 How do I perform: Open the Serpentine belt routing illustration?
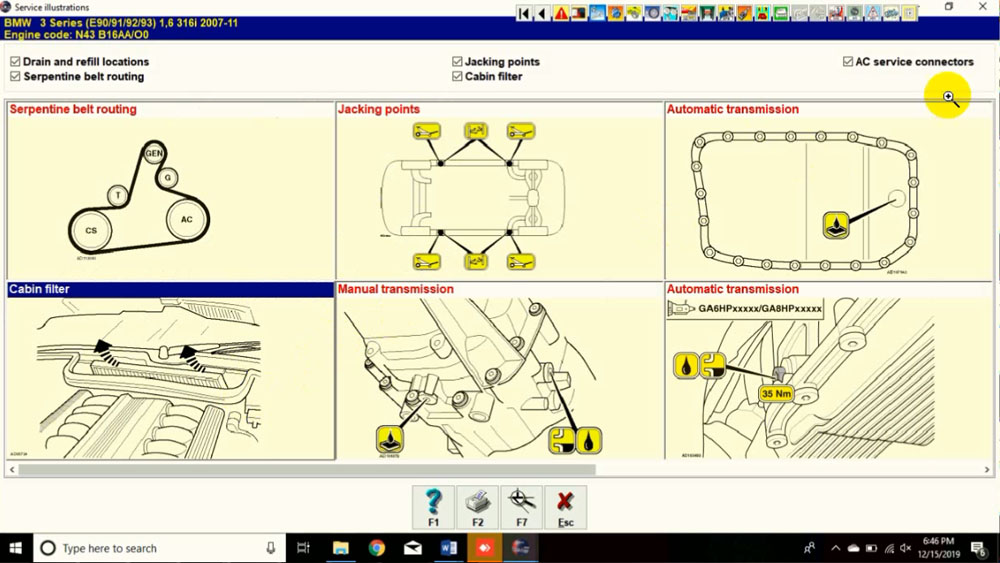(171, 198)
